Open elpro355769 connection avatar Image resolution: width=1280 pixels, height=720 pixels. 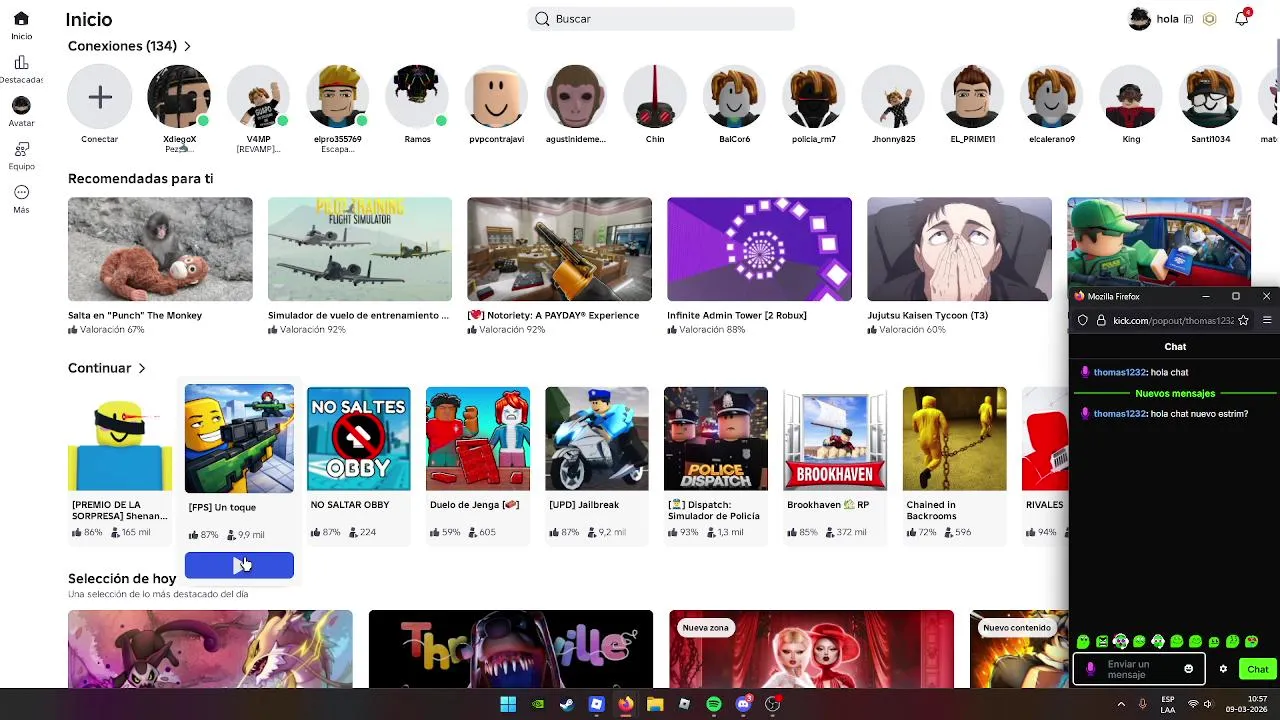[x=338, y=97]
